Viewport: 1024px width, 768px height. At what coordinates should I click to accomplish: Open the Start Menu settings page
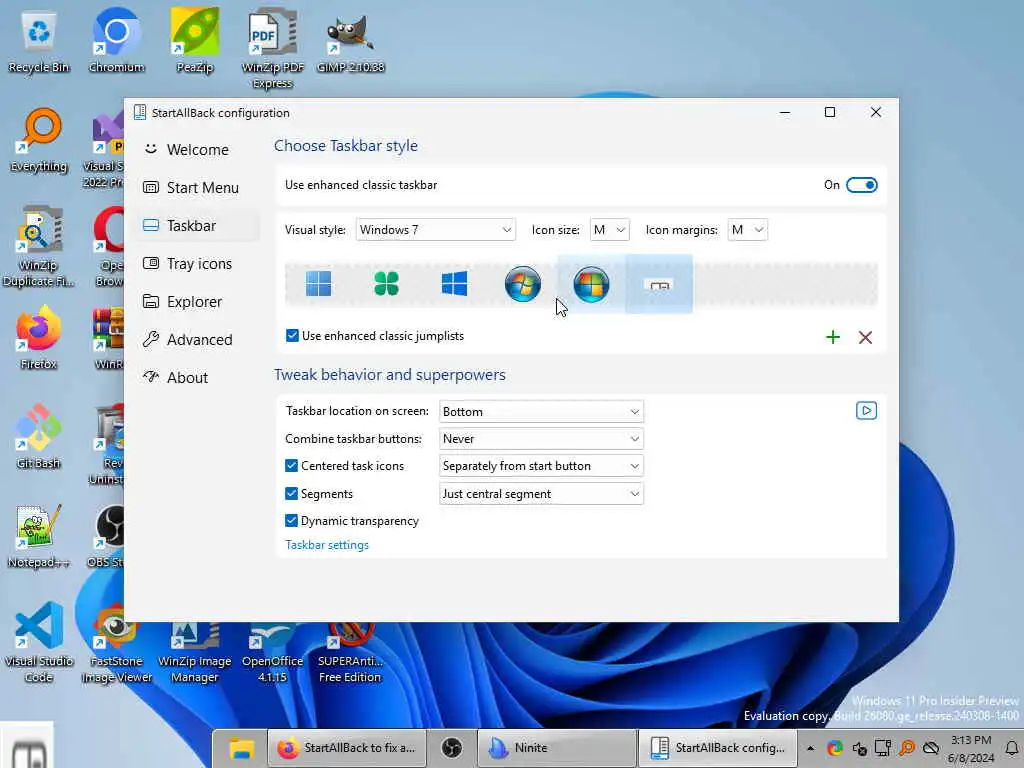(x=198, y=187)
